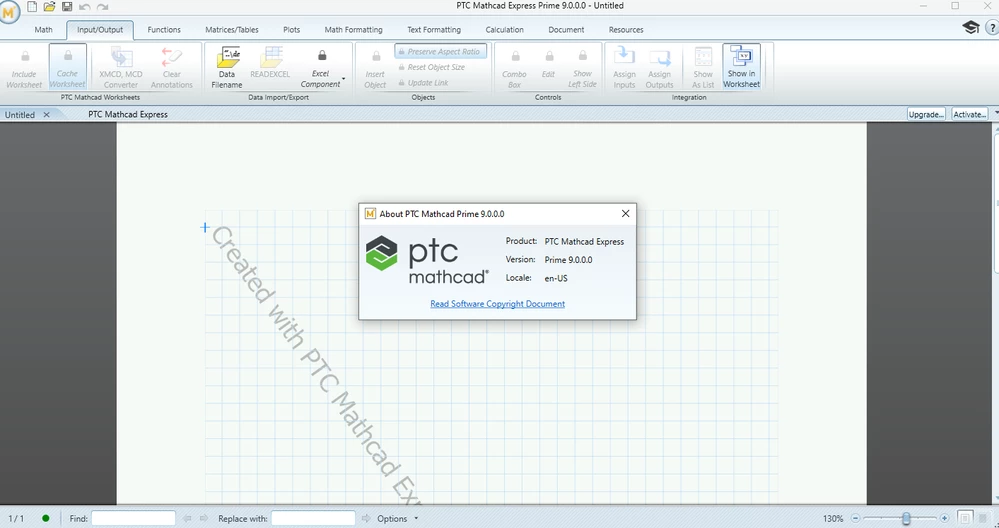
Task: Click the find previous arrow
Action: tap(187, 518)
